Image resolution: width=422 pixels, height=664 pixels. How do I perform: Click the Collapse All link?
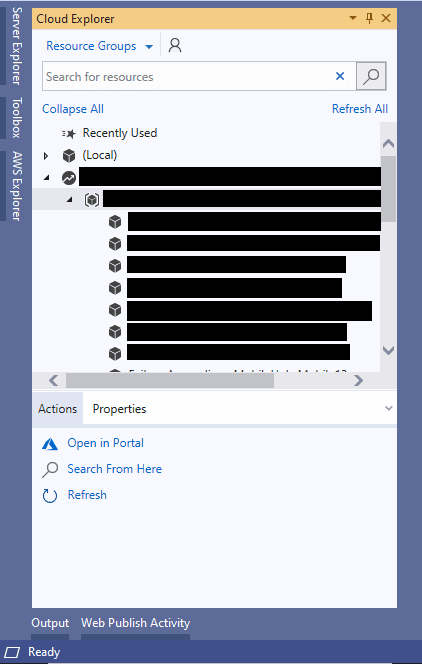coord(73,109)
